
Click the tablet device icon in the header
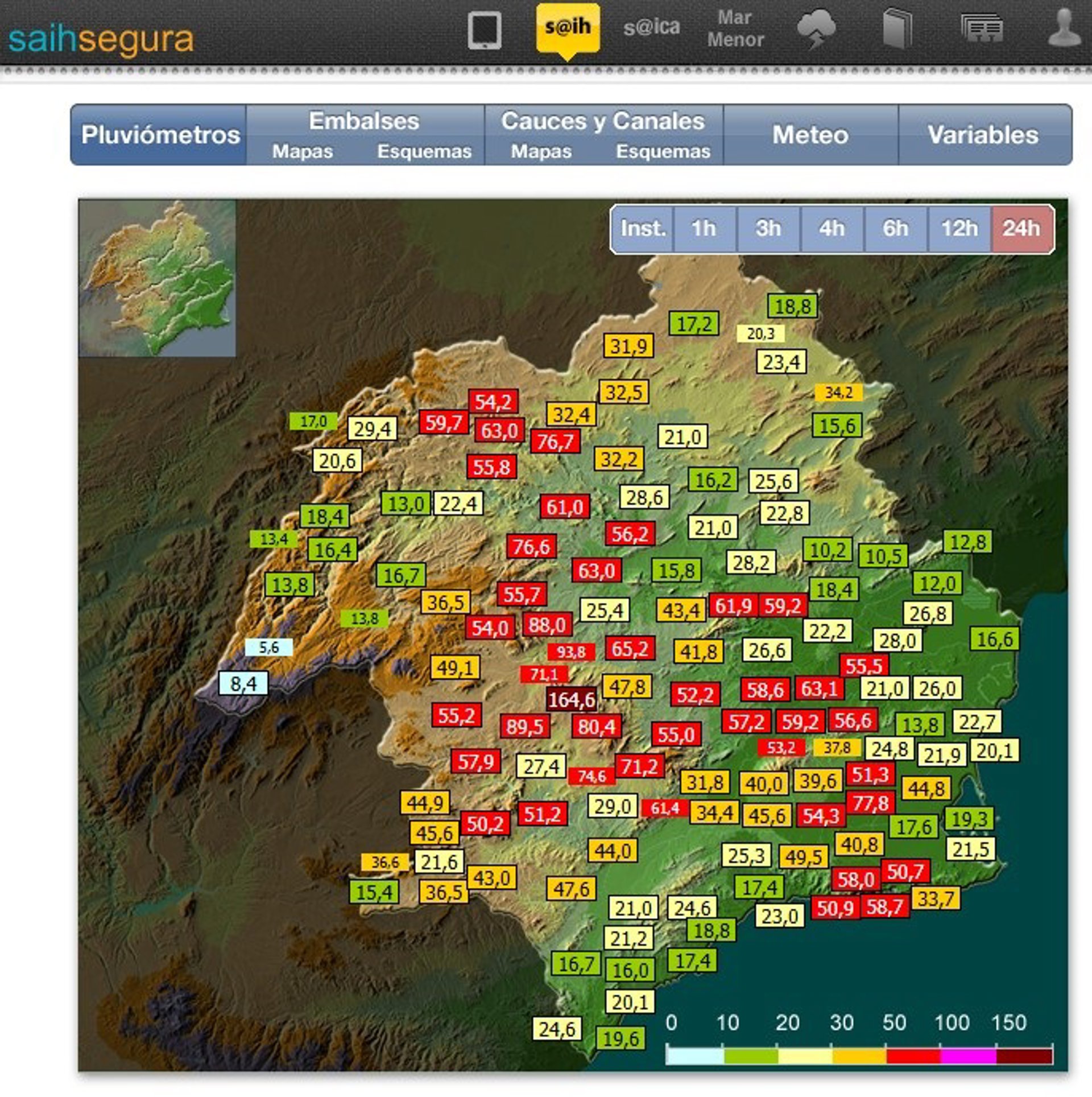point(484,31)
